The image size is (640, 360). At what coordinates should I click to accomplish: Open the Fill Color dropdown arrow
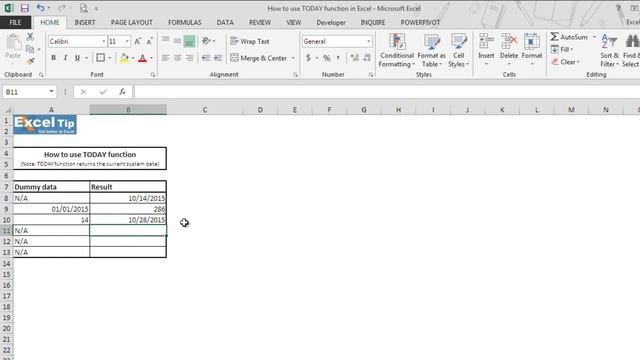133,58
